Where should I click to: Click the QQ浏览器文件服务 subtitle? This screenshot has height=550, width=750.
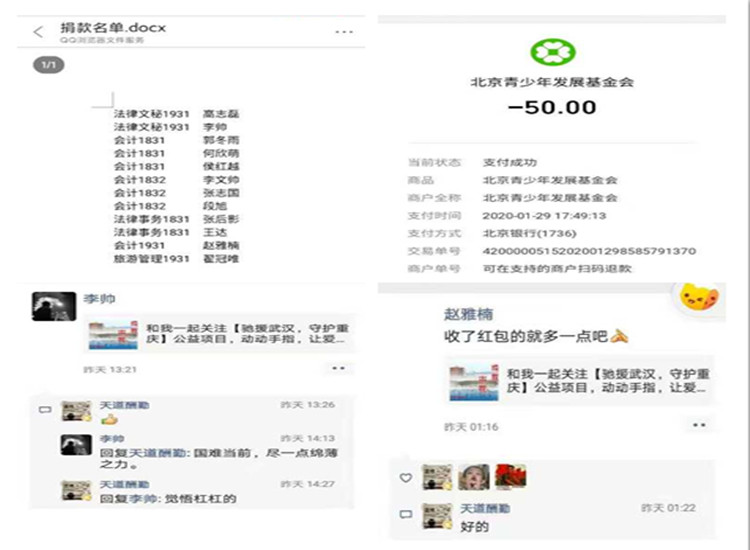coord(101,40)
